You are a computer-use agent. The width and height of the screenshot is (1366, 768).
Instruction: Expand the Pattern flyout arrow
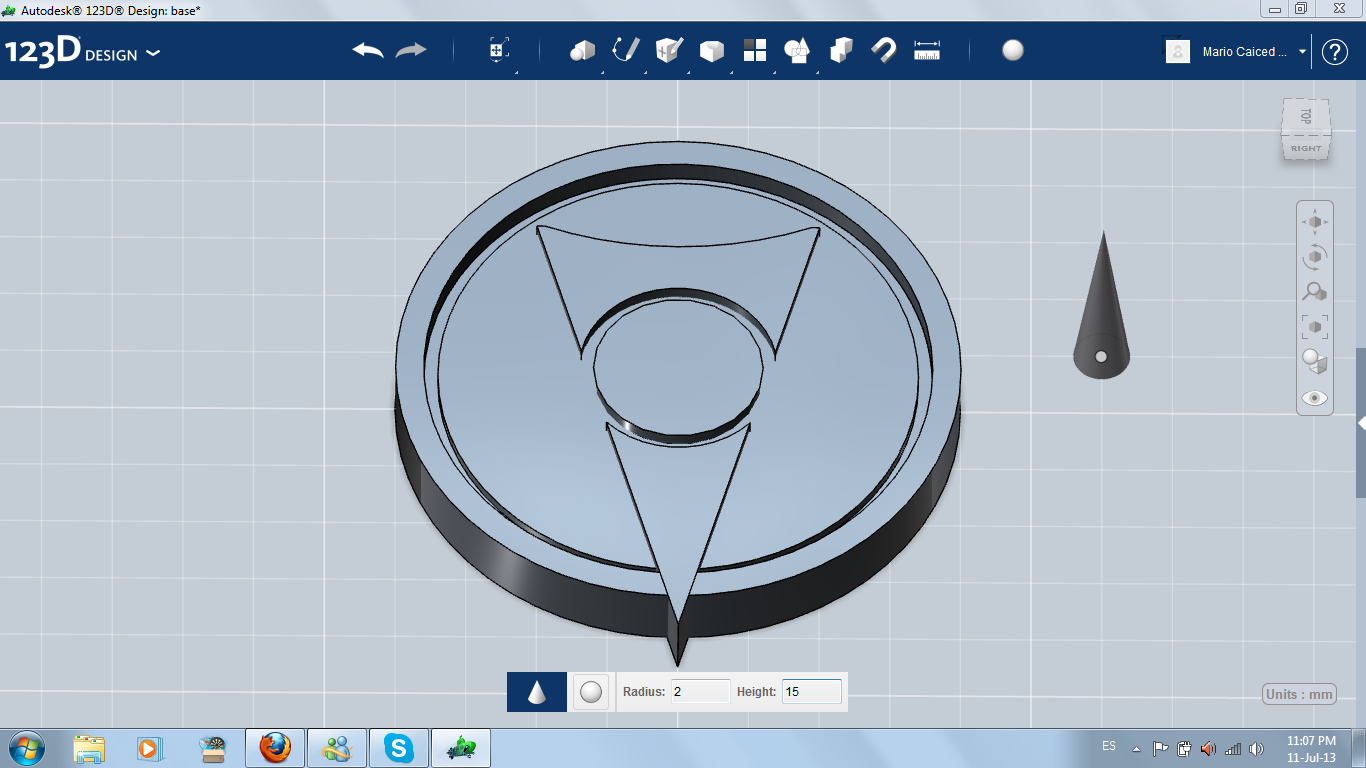click(x=774, y=72)
